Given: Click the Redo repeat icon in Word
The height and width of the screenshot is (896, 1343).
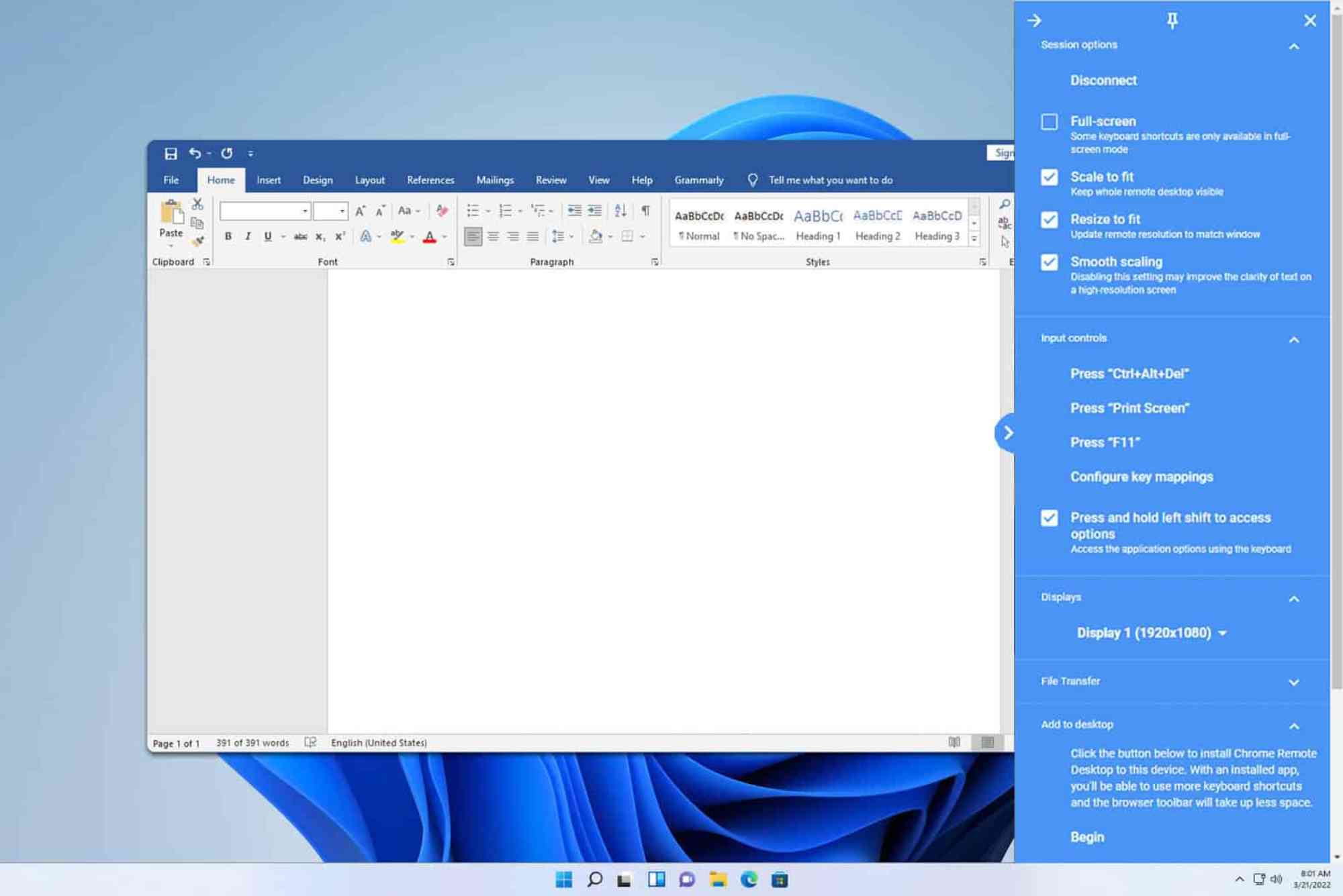Looking at the screenshot, I should click(227, 153).
